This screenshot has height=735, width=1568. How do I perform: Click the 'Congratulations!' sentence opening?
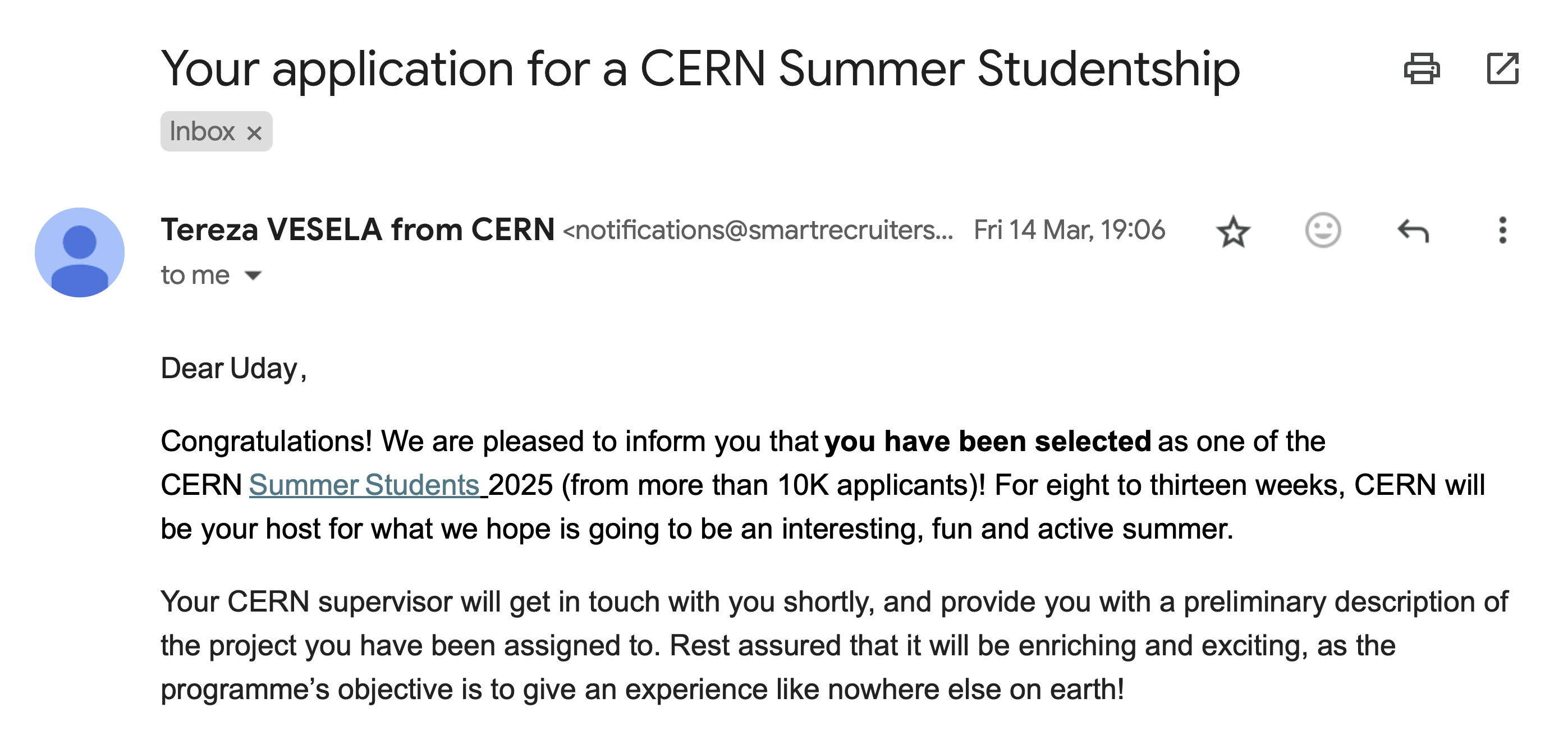(266, 441)
